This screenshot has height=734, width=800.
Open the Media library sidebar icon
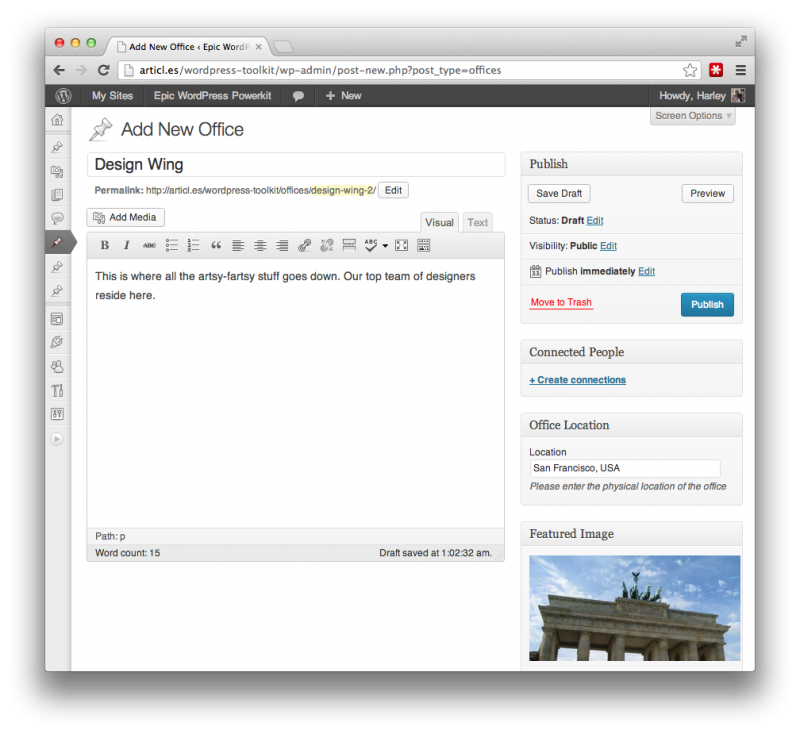pyautogui.click(x=57, y=171)
